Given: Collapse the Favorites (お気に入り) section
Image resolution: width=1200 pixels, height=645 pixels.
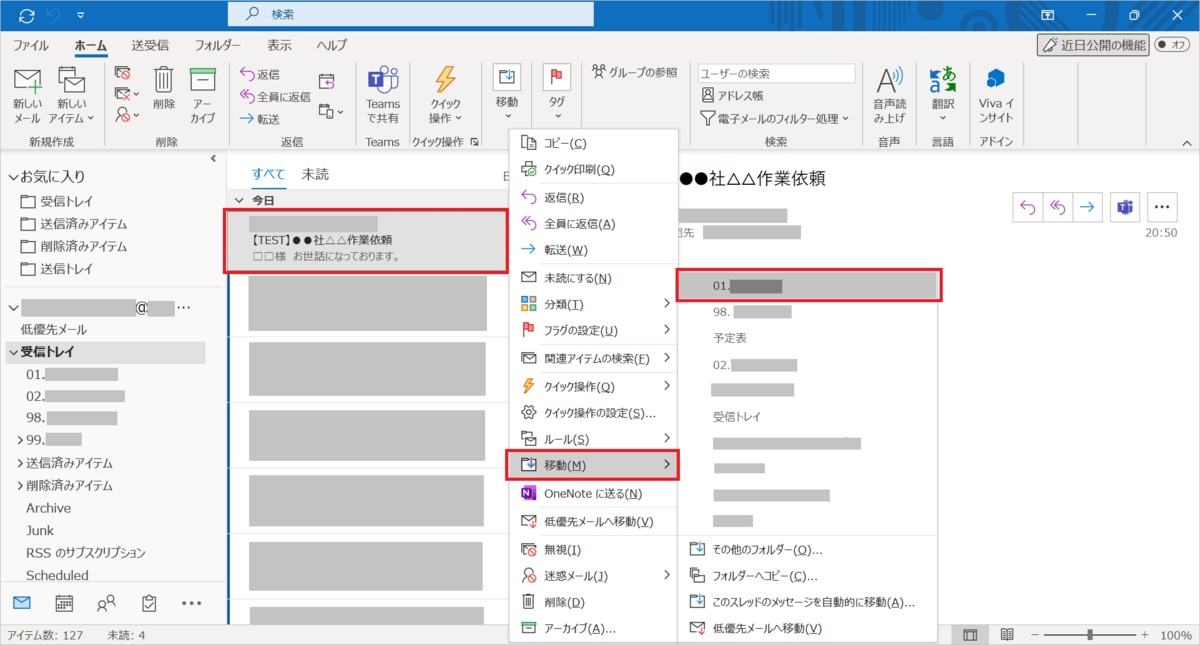Looking at the screenshot, I should (13, 177).
